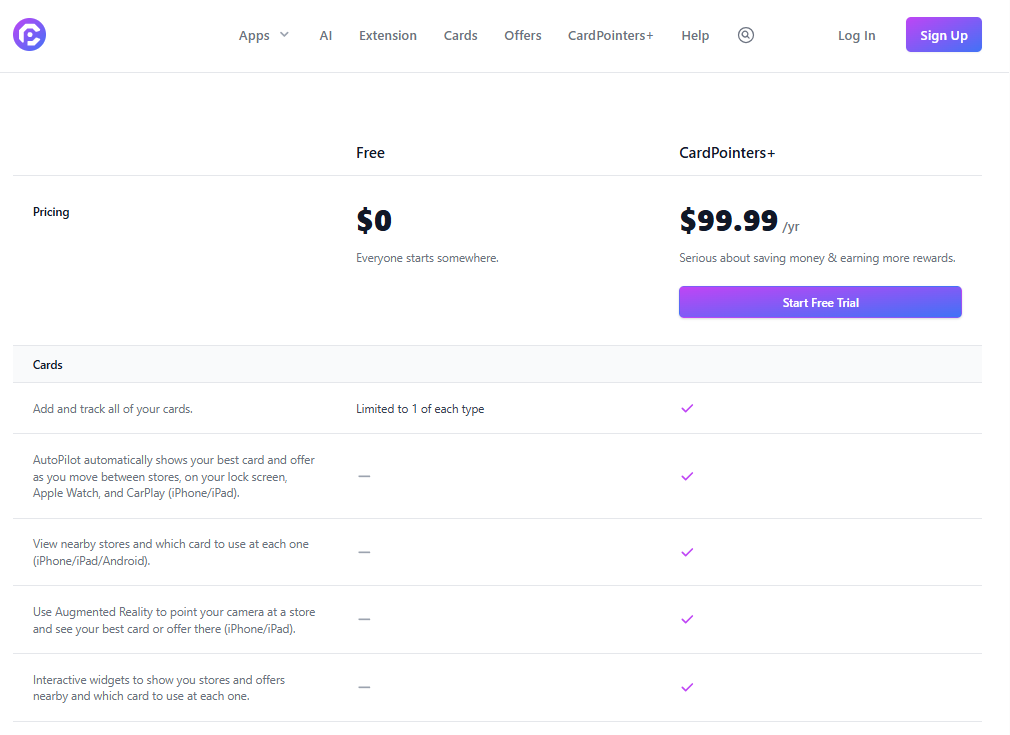This screenshot has height=735, width=1010.
Task: Click checkmark in Augmented Reality row
Action: (x=687, y=619)
